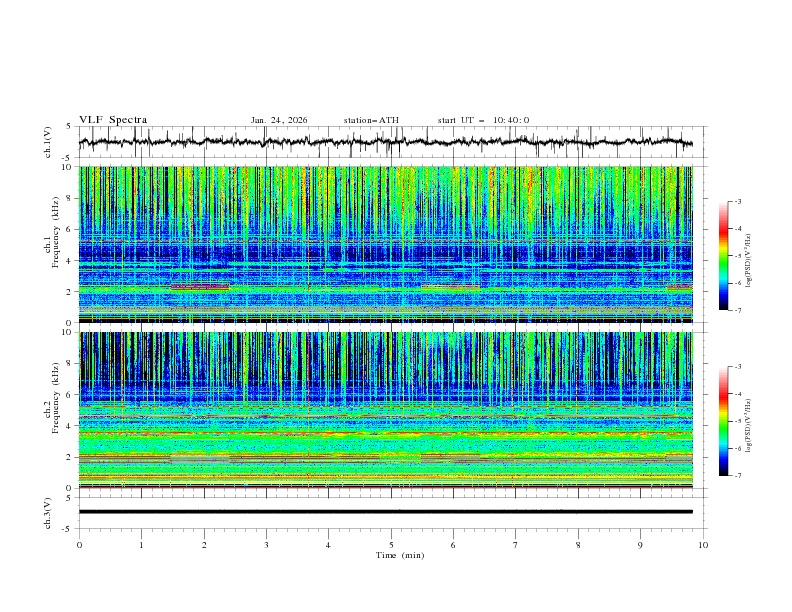Viewport: 792px width, 612px height.
Task: Click the "station=ATH" label
Action: (x=371, y=120)
